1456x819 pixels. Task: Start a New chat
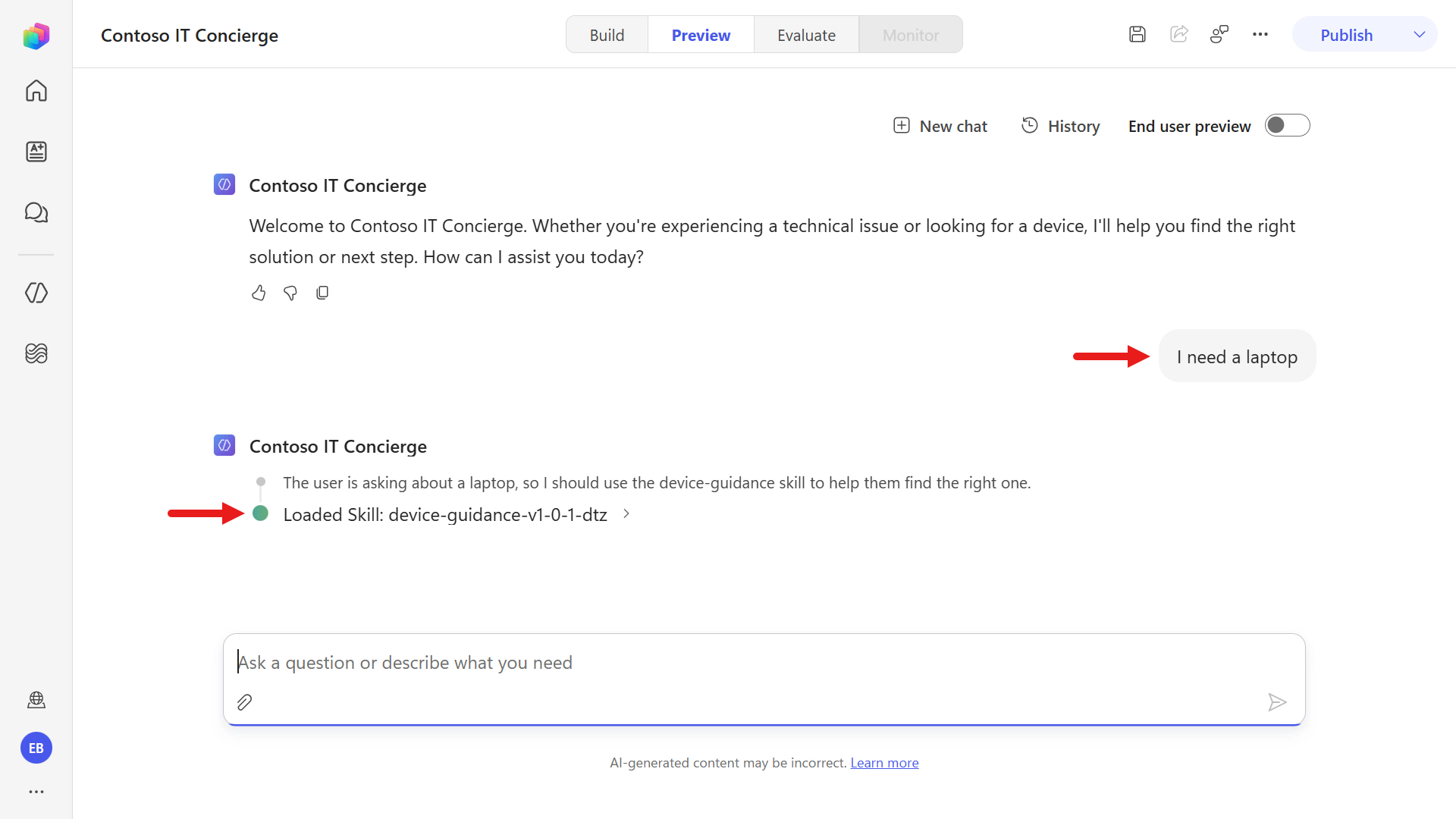pyautogui.click(x=940, y=126)
